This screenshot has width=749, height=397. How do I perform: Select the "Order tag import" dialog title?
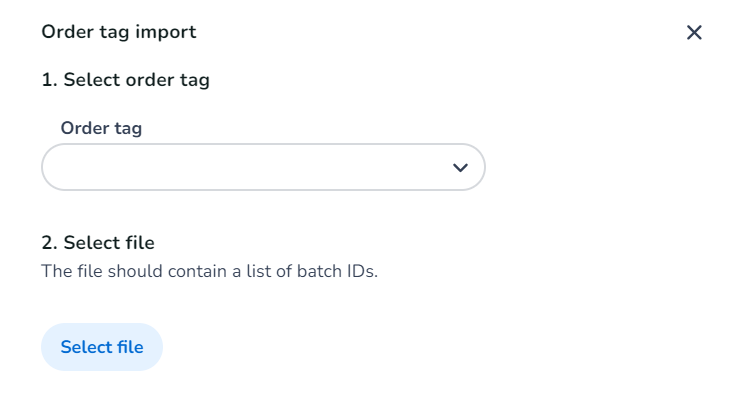click(x=119, y=32)
